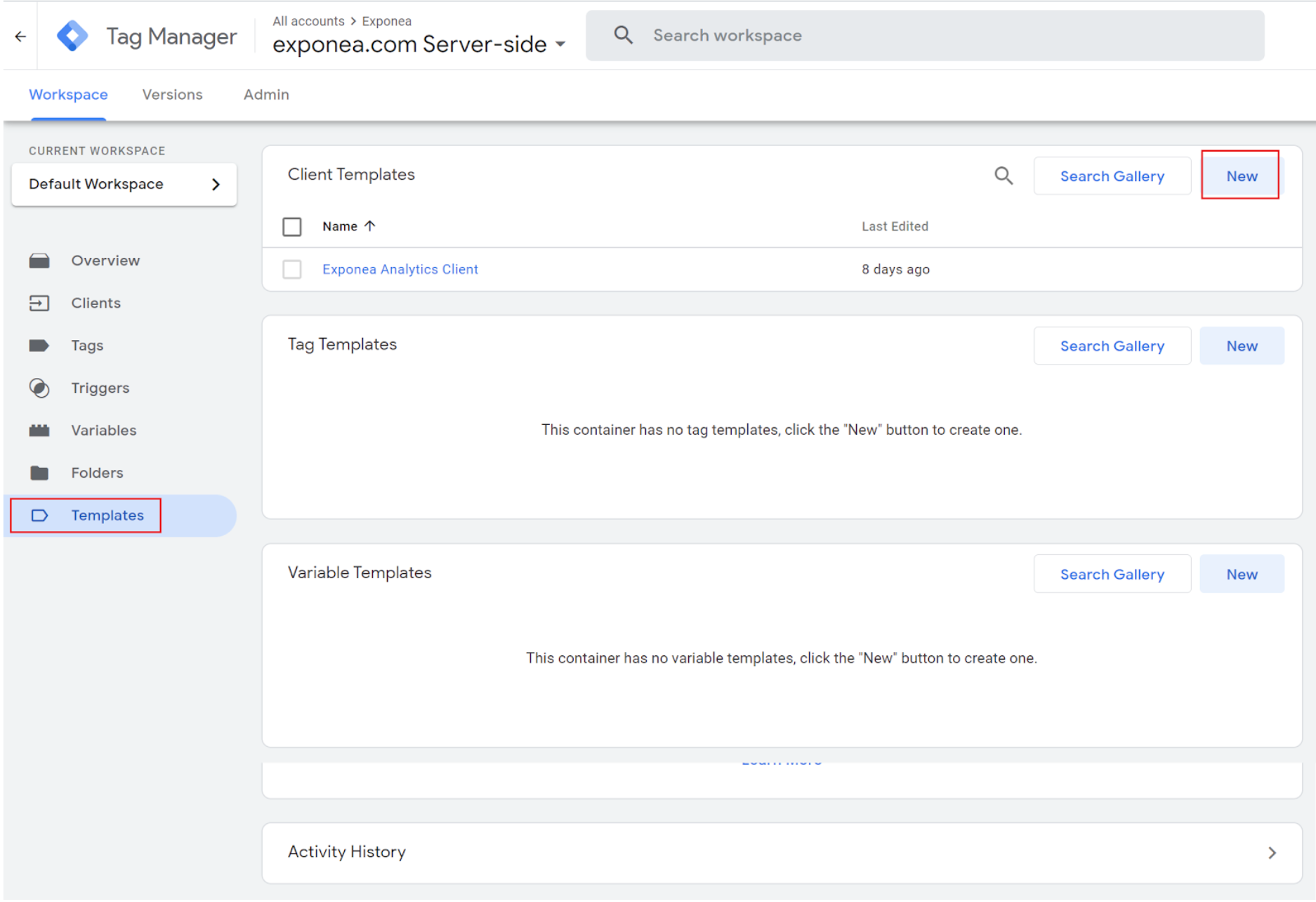Click the Tag Manager diamond logo
Viewport: 1316px width, 902px height.
(x=72, y=36)
